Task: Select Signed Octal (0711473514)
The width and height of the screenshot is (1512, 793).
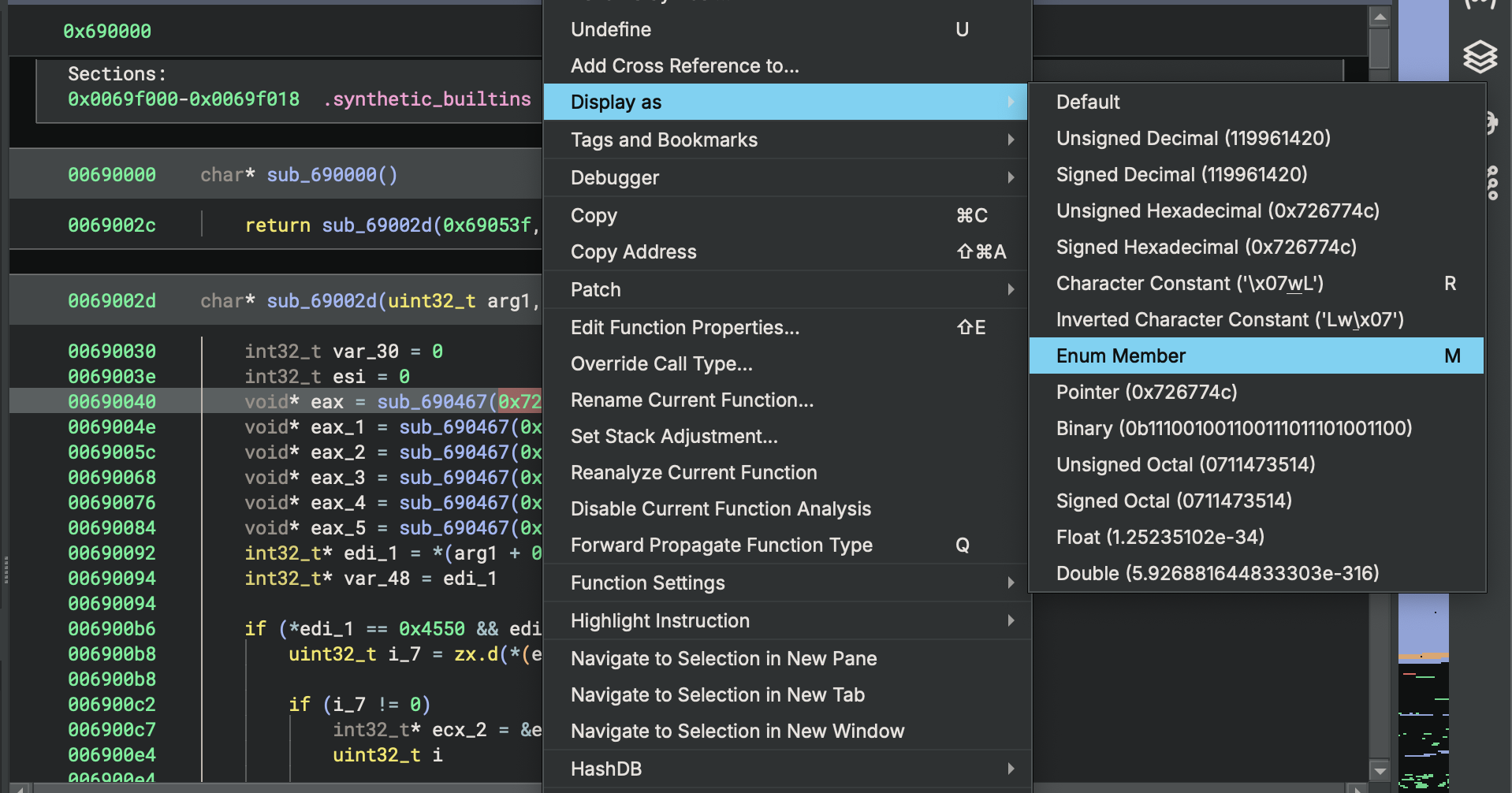Action: coord(1257,501)
